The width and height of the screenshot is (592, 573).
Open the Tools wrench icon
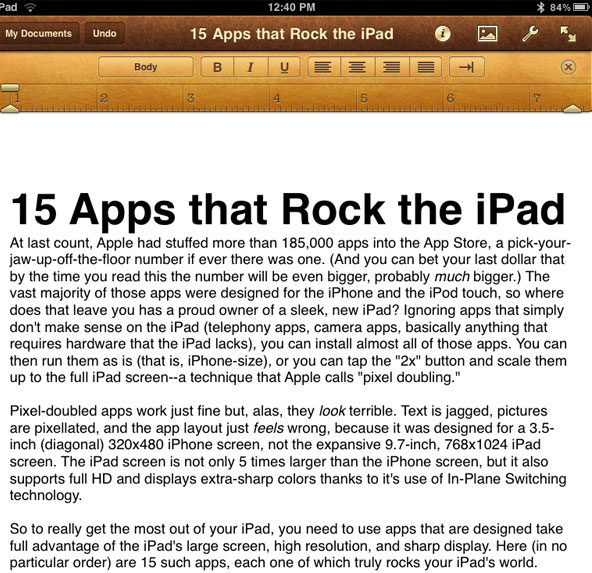[x=530, y=34]
